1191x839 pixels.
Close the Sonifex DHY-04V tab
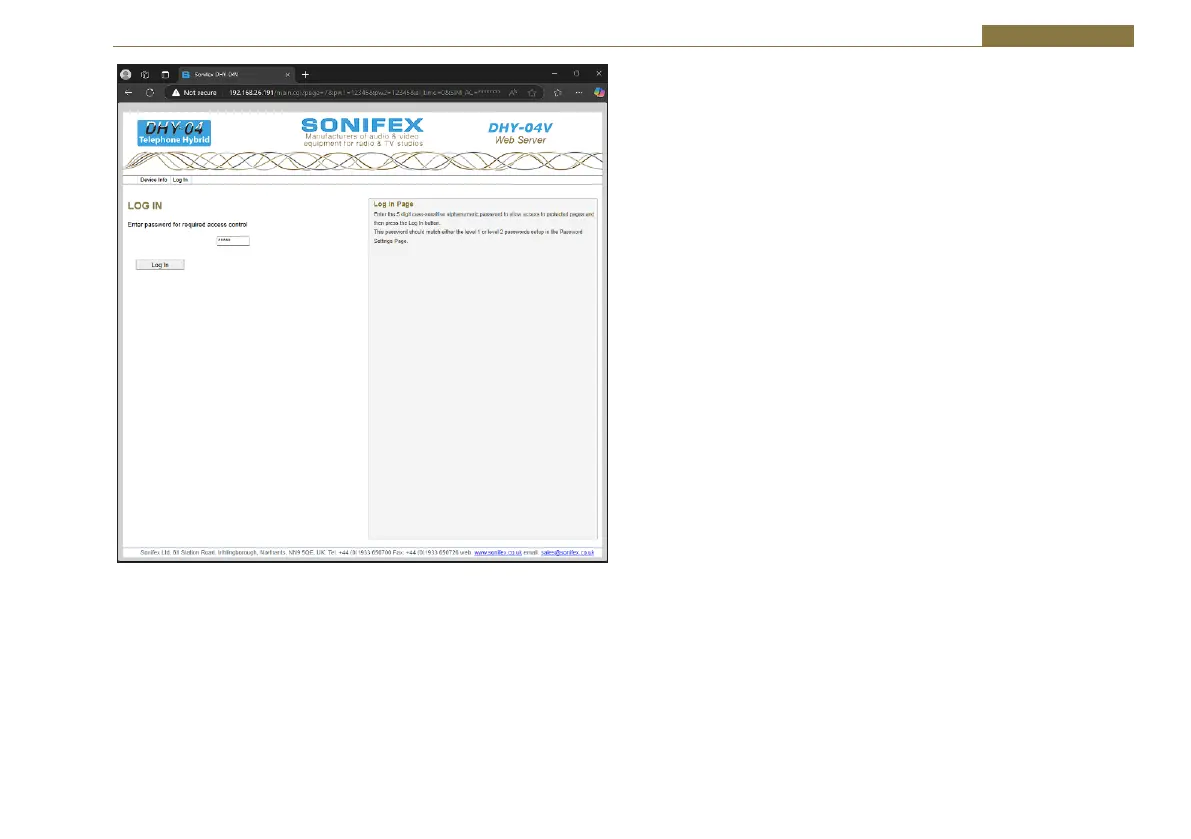tap(288, 74)
